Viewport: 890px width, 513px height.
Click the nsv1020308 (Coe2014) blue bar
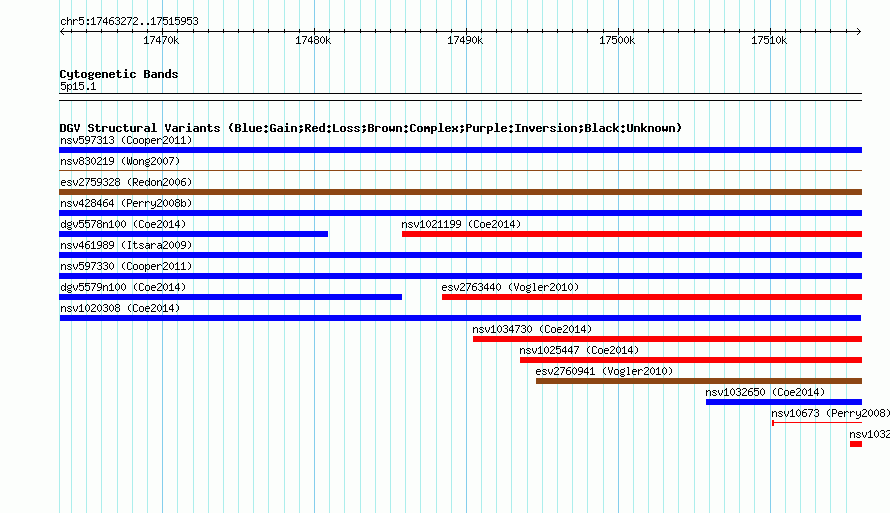(460, 318)
